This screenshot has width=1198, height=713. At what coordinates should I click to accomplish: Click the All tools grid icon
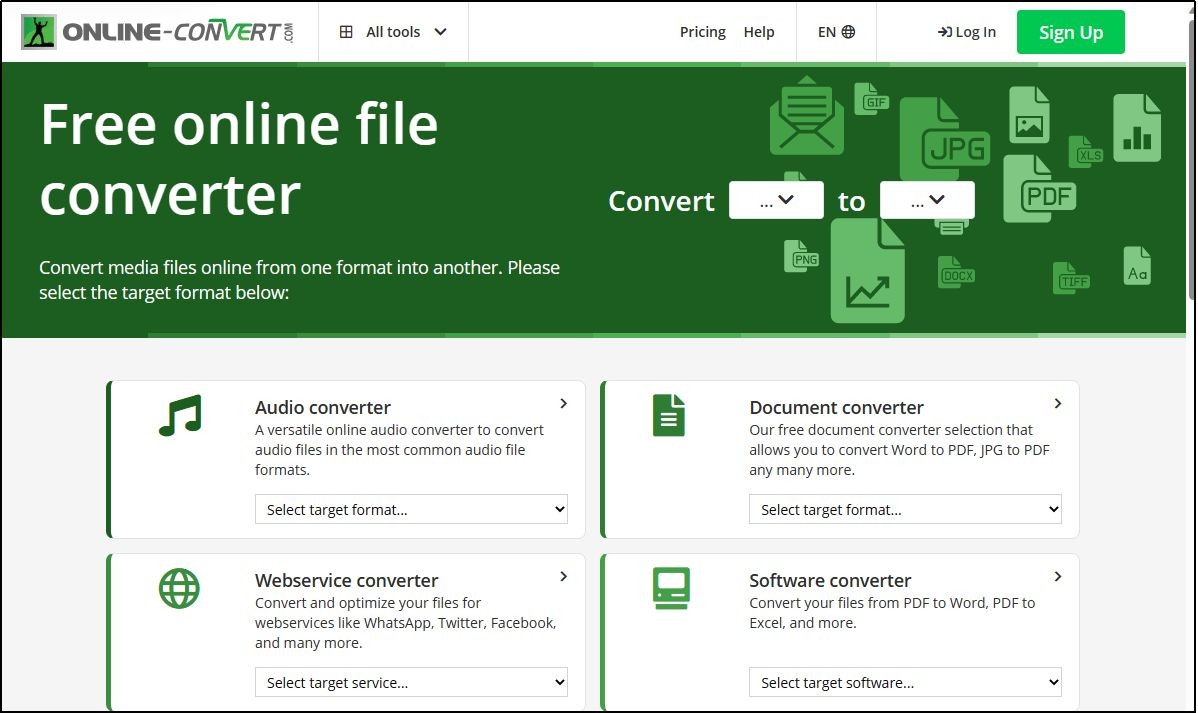click(x=346, y=32)
